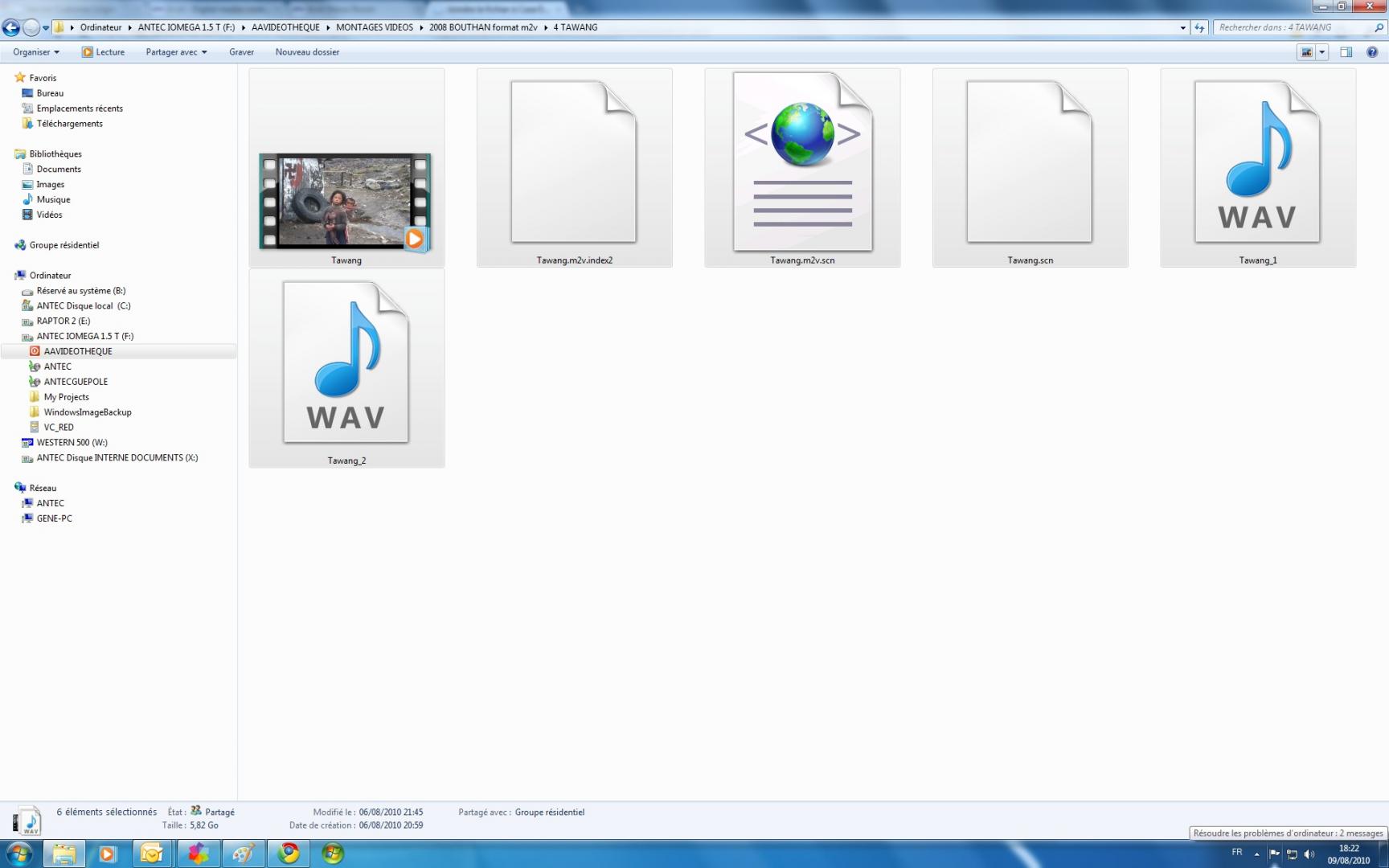
Task: Select the 'Tawang.scn' blank file icon
Action: point(1030,162)
